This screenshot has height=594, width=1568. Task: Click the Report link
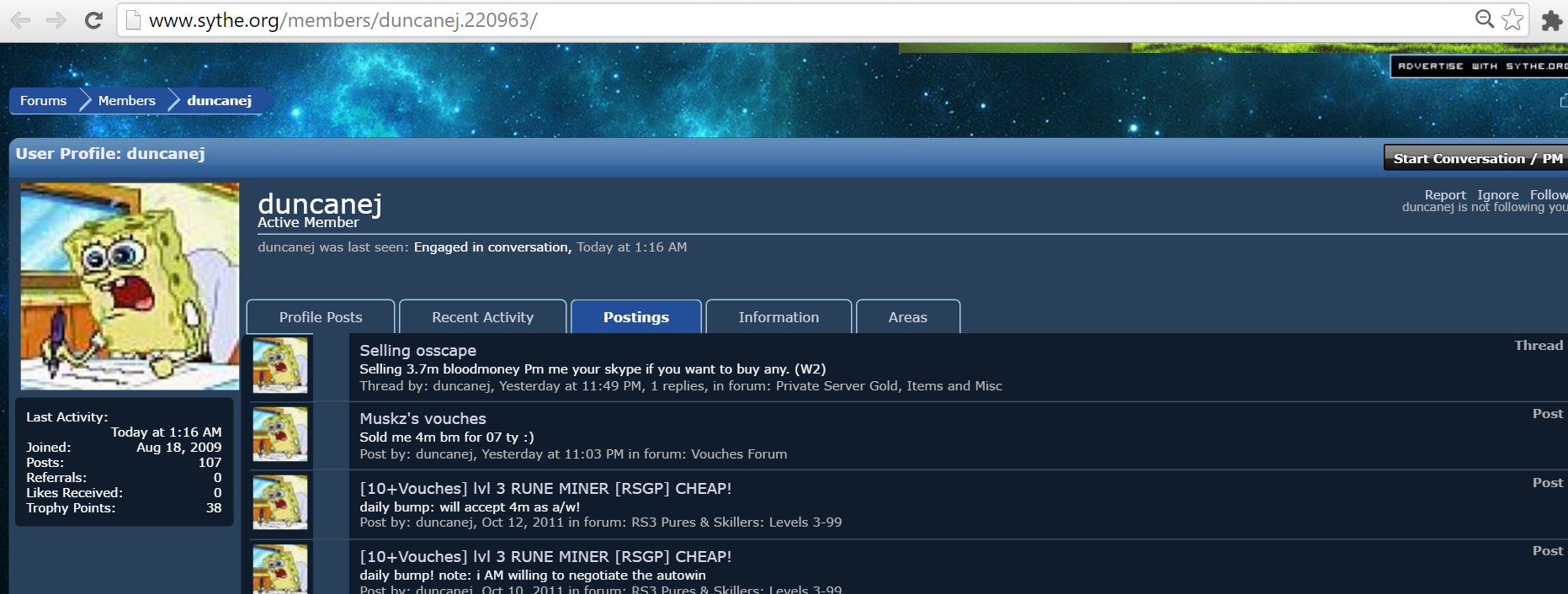[x=1445, y=194]
